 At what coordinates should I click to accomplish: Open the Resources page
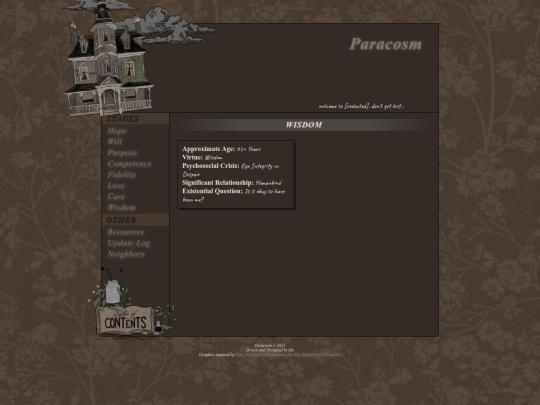pos(126,232)
